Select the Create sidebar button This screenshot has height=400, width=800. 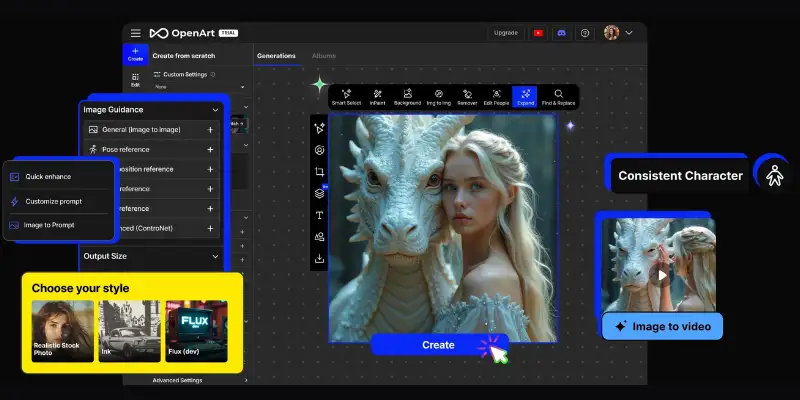135,55
